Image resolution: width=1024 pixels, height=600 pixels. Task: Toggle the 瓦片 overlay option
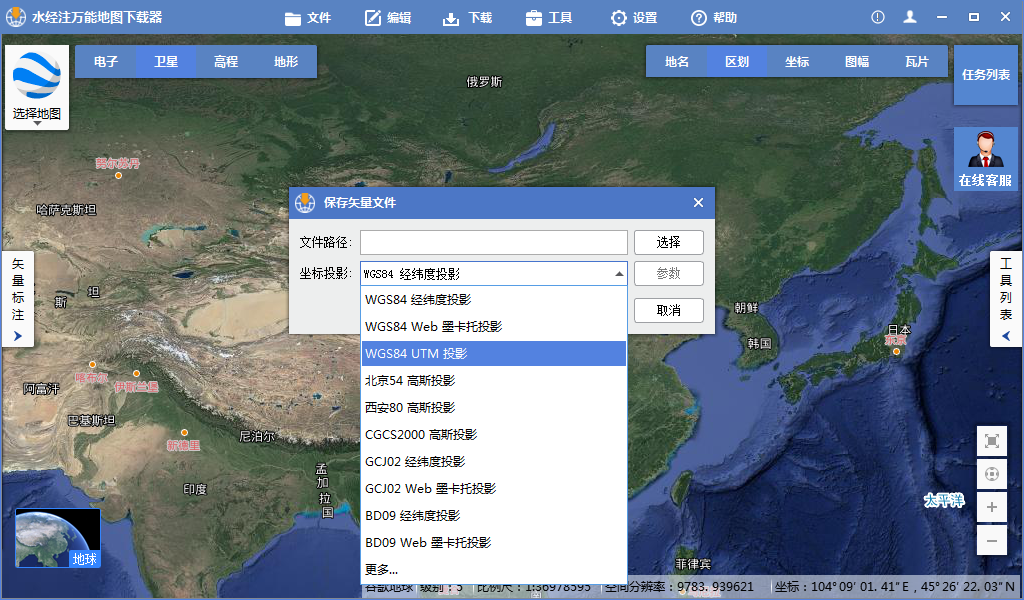(x=916, y=61)
